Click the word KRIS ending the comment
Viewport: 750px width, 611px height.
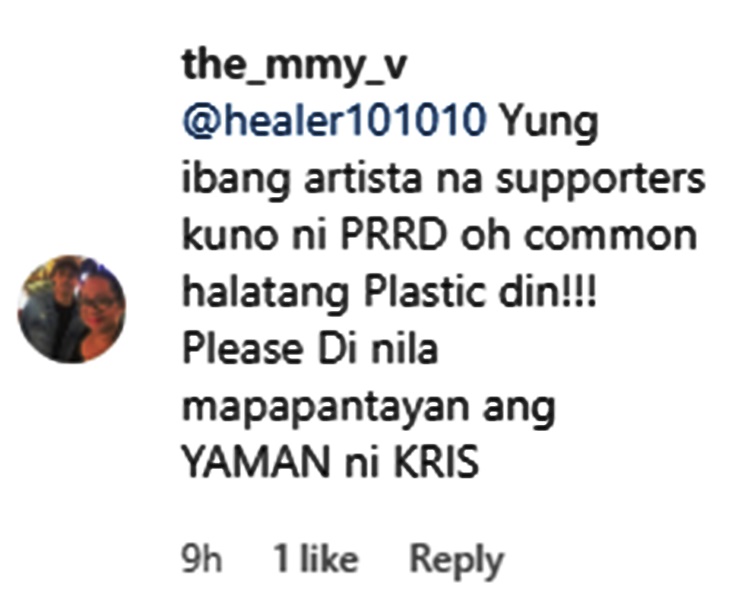coord(436,463)
